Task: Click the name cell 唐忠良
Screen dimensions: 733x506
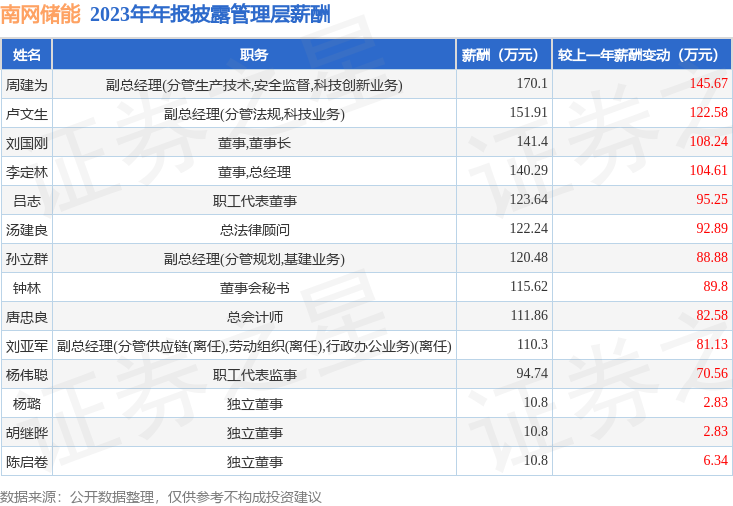Action: tap(27, 317)
